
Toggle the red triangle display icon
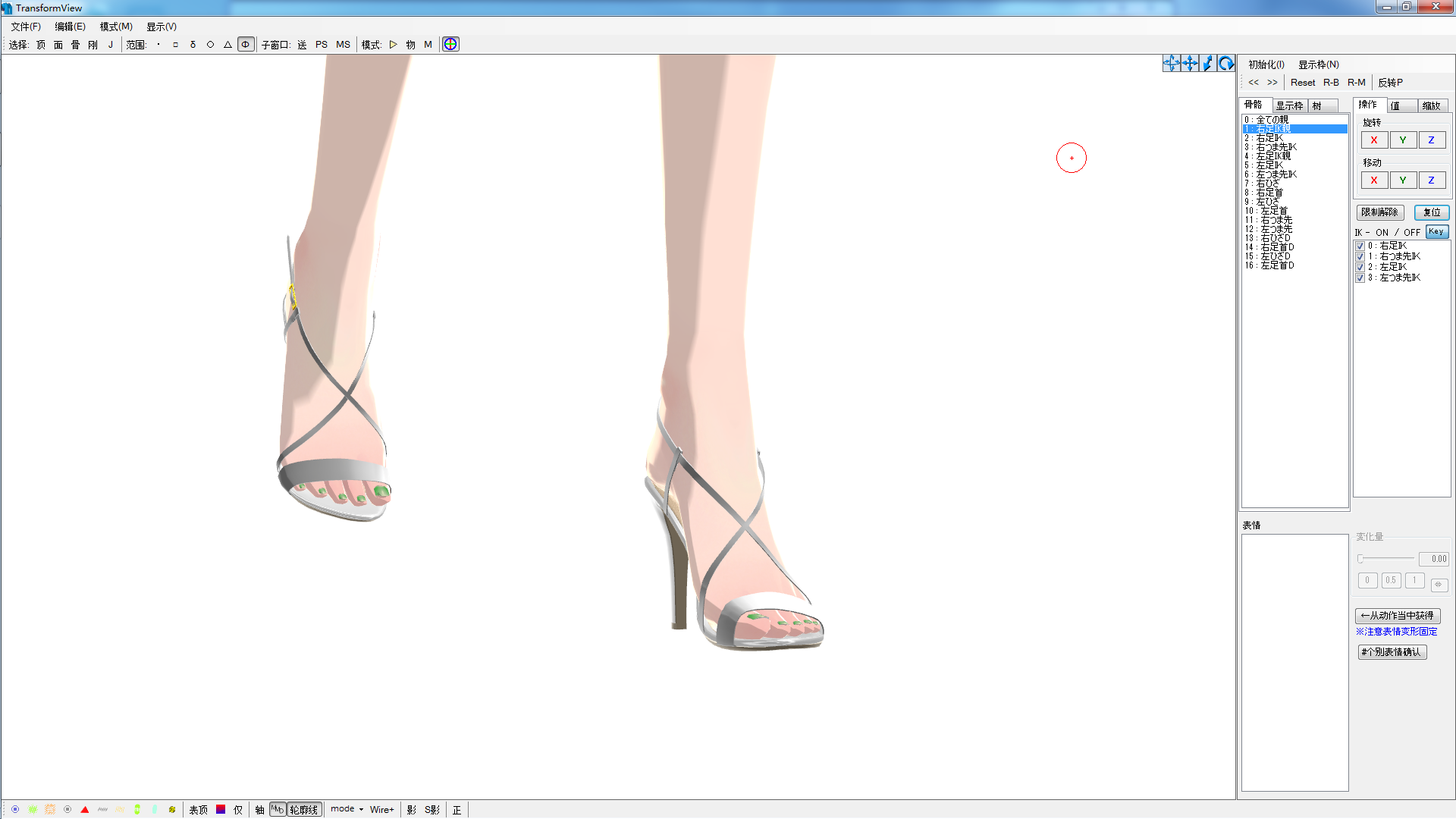pyautogui.click(x=85, y=809)
